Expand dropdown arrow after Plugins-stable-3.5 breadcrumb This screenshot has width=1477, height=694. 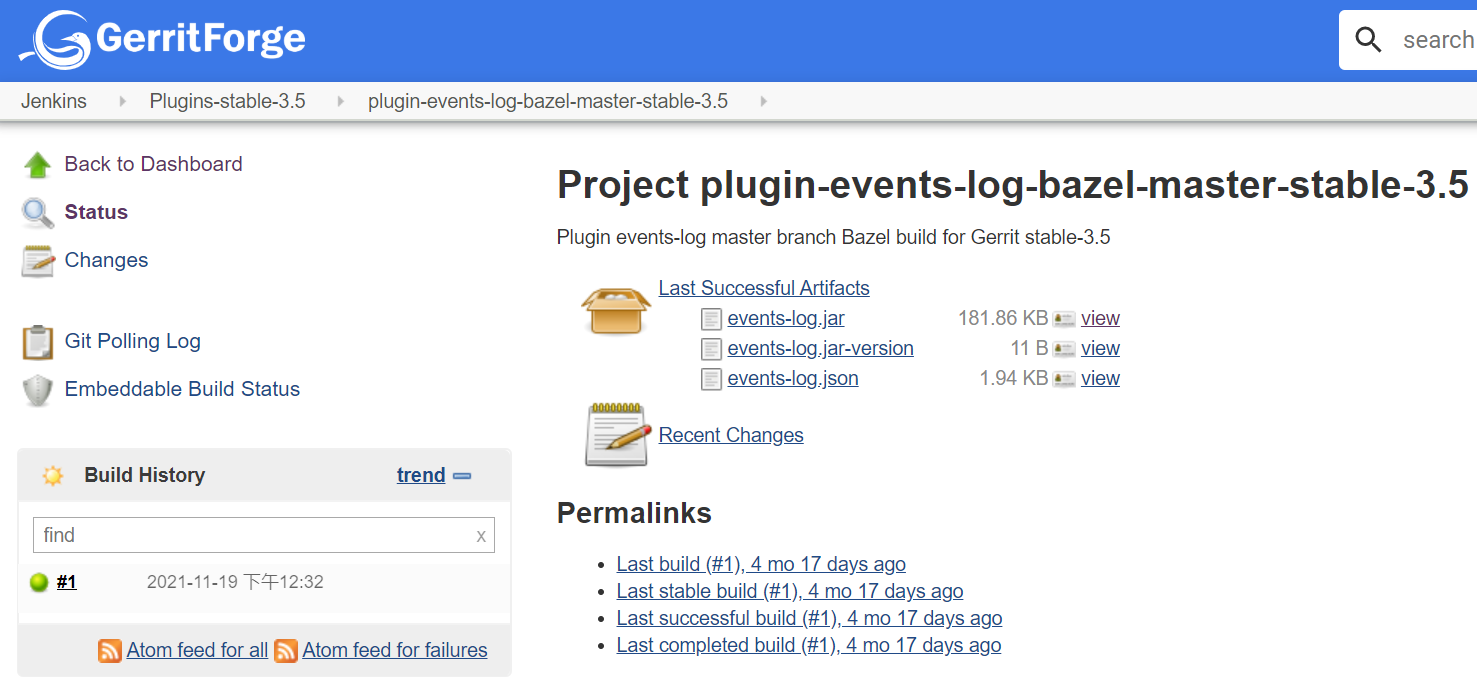[x=341, y=101]
